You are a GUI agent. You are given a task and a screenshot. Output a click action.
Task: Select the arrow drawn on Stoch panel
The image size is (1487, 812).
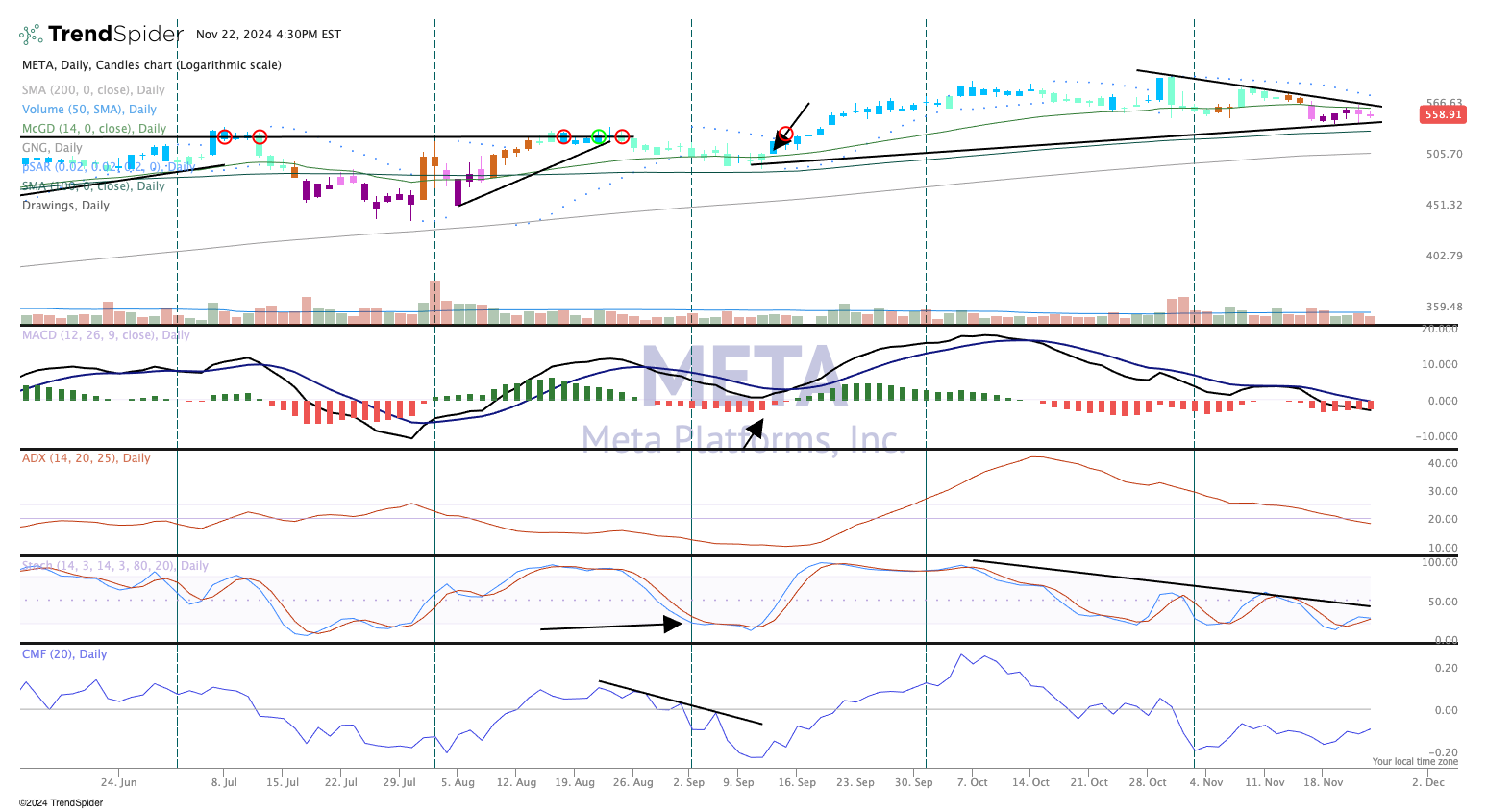coord(611,627)
